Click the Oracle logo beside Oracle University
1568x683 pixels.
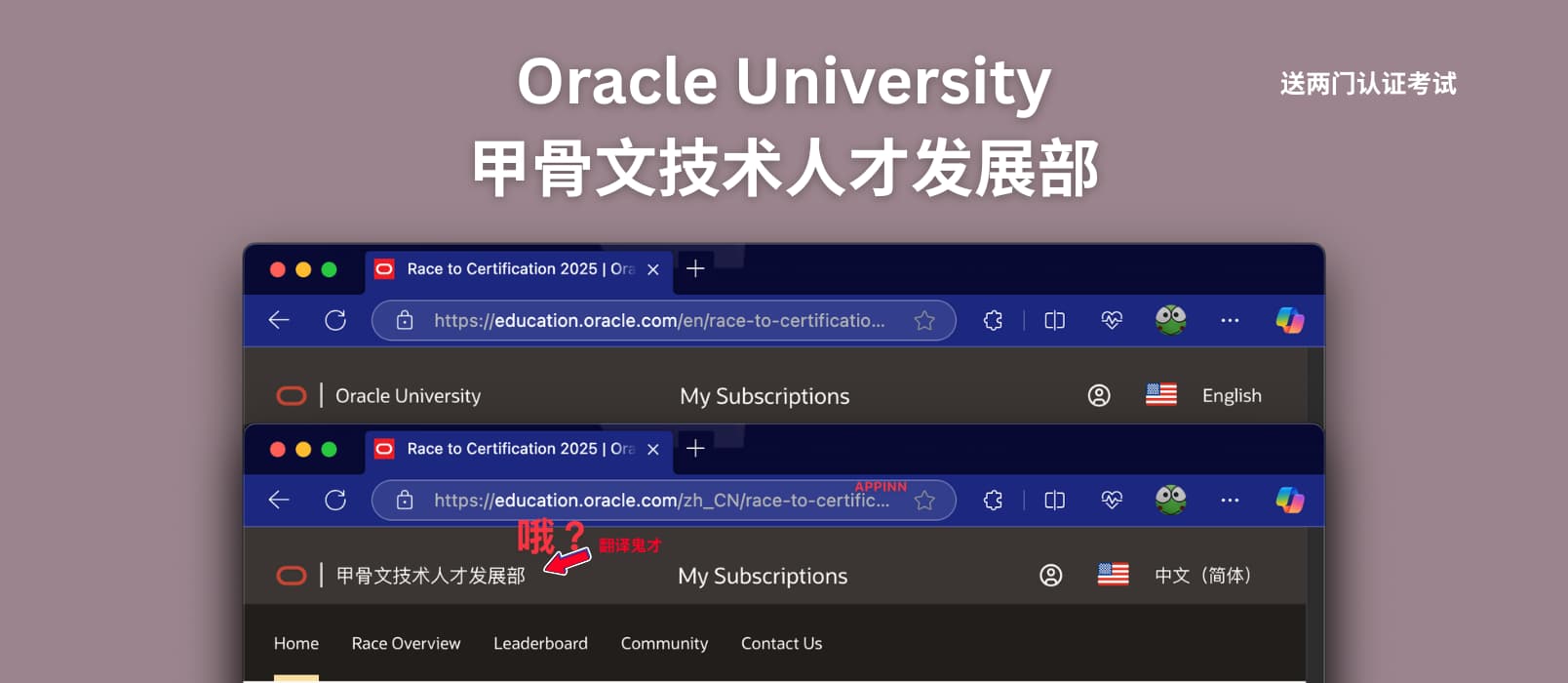pos(292,395)
